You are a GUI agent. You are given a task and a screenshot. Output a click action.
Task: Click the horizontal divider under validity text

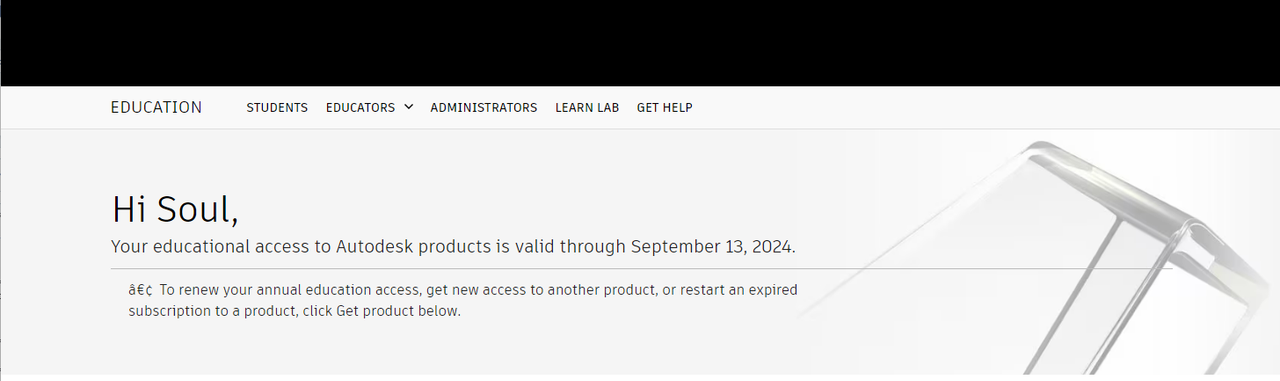[640, 268]
